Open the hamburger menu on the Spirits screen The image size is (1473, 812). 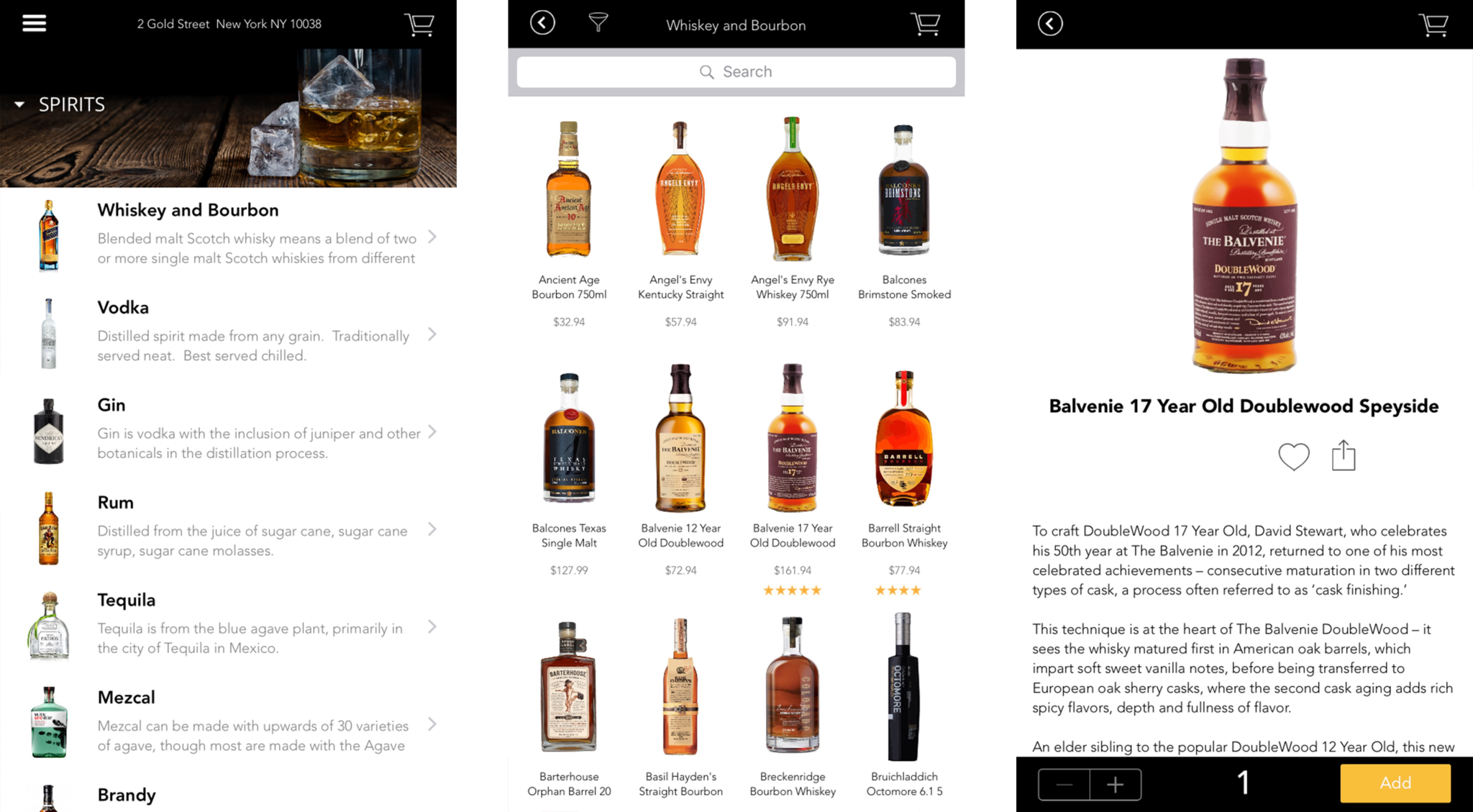[34, 23]
